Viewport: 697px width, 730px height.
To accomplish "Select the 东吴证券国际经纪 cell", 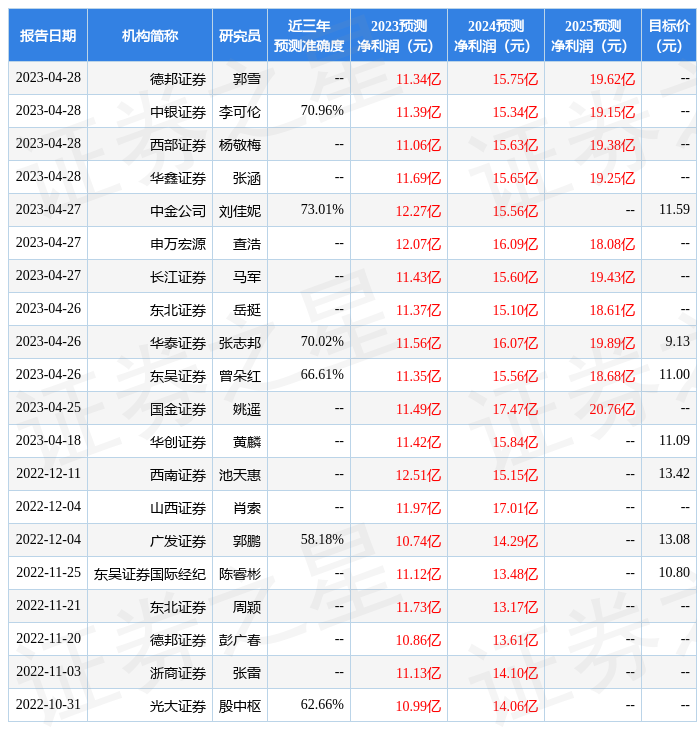I will pyautogui.click(x=150, y=574).
